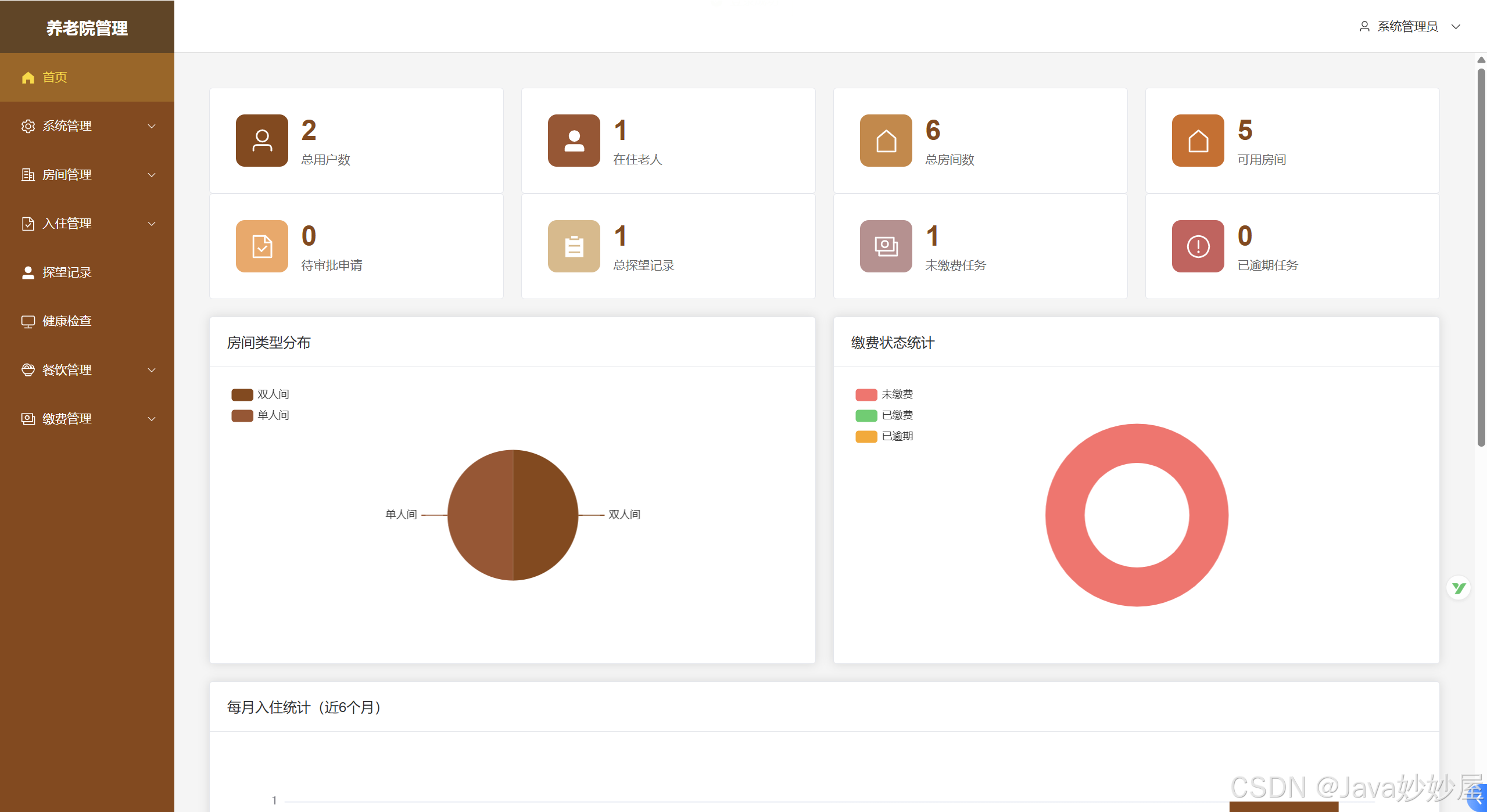Click the 待审批申请 document check icon
1487x812 pixels.
pyautogui.click(x=261, y=246)
